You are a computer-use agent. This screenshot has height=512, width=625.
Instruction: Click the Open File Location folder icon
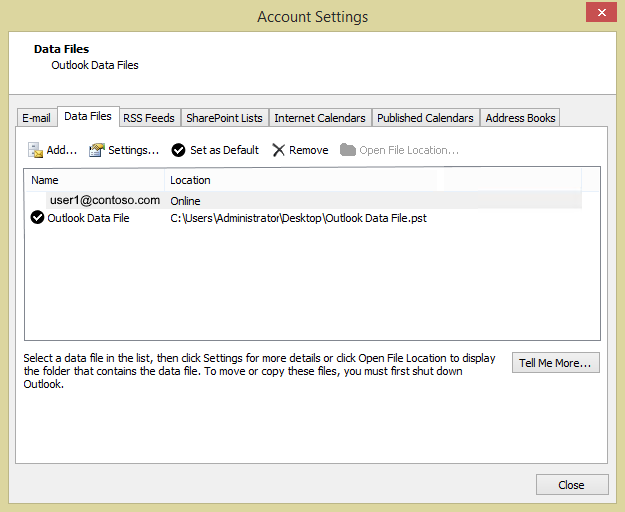(348, 150)
